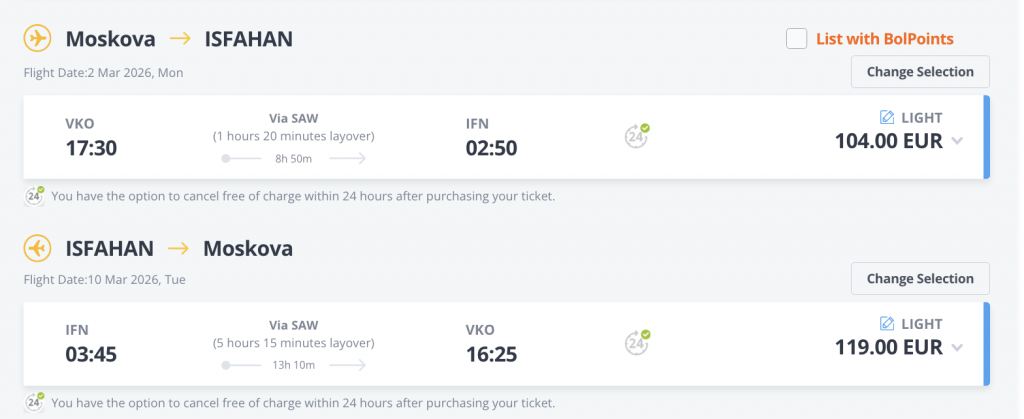
Task: Click airplane icon beside ISFAHAN to Moskova heading
Action: tap(37, 248)
